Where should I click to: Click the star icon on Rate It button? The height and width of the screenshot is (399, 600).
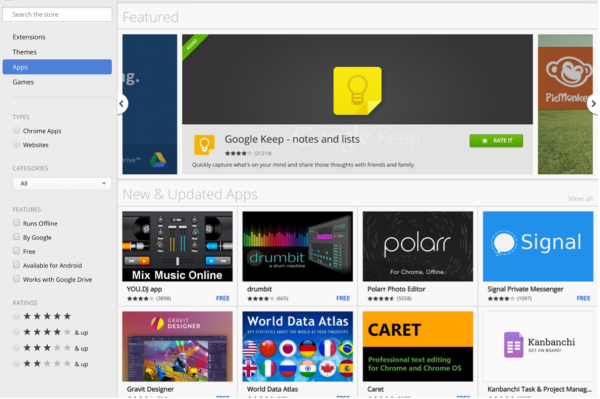tap(485, 141)
